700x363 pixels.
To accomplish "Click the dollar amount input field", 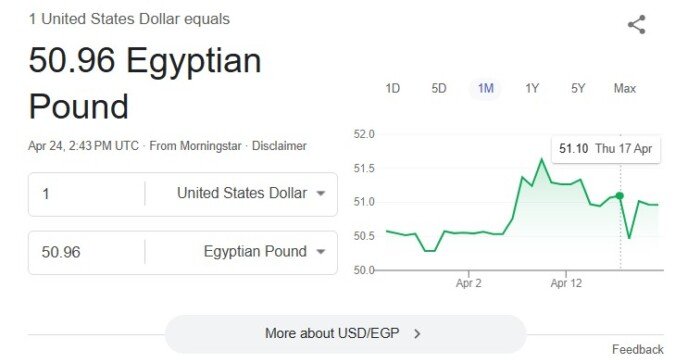I will coord(87,194).
